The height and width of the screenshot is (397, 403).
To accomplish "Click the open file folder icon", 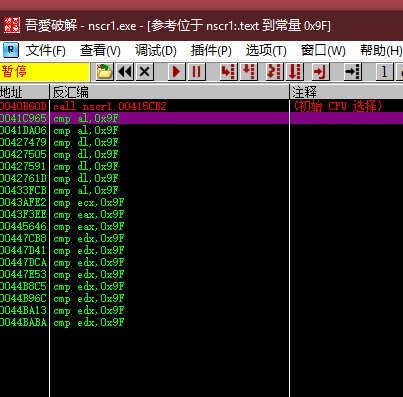I will [x=104, y=71].
